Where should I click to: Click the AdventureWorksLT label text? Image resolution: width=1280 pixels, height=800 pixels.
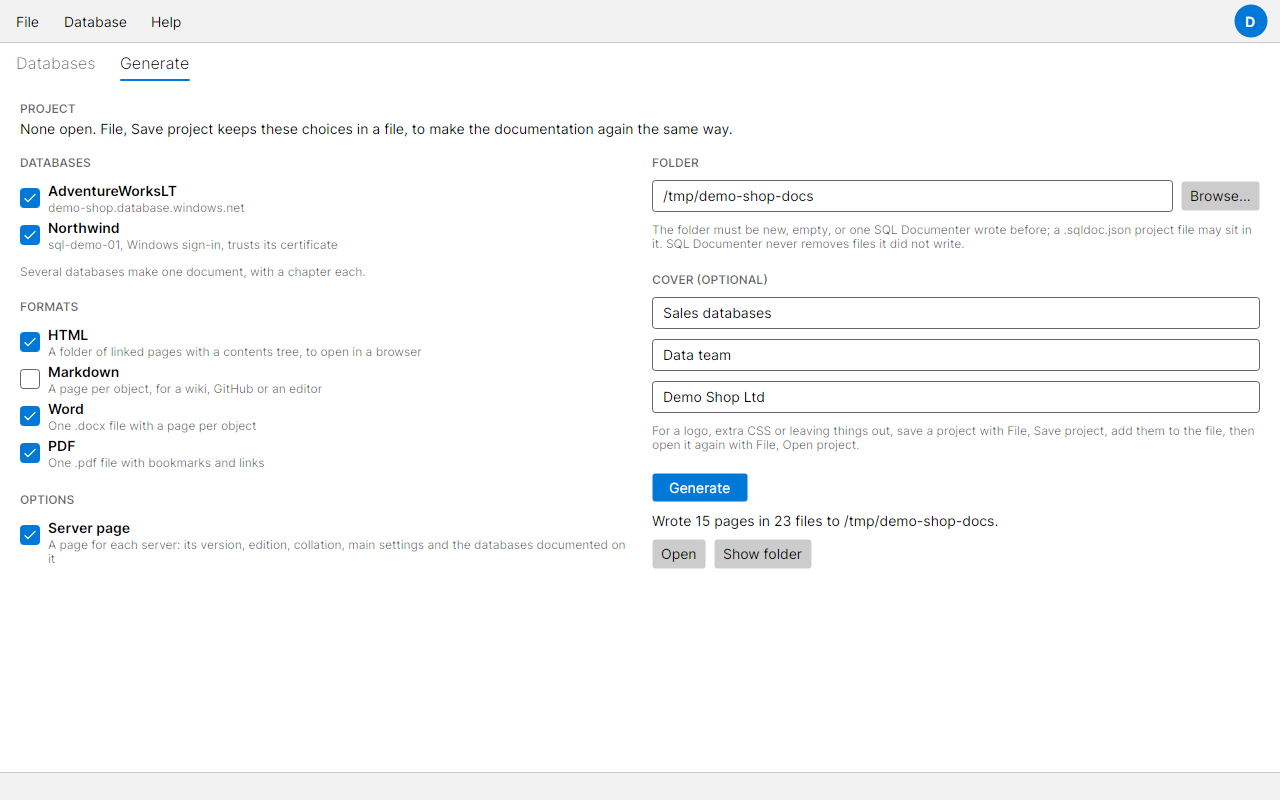pos(112,191)
